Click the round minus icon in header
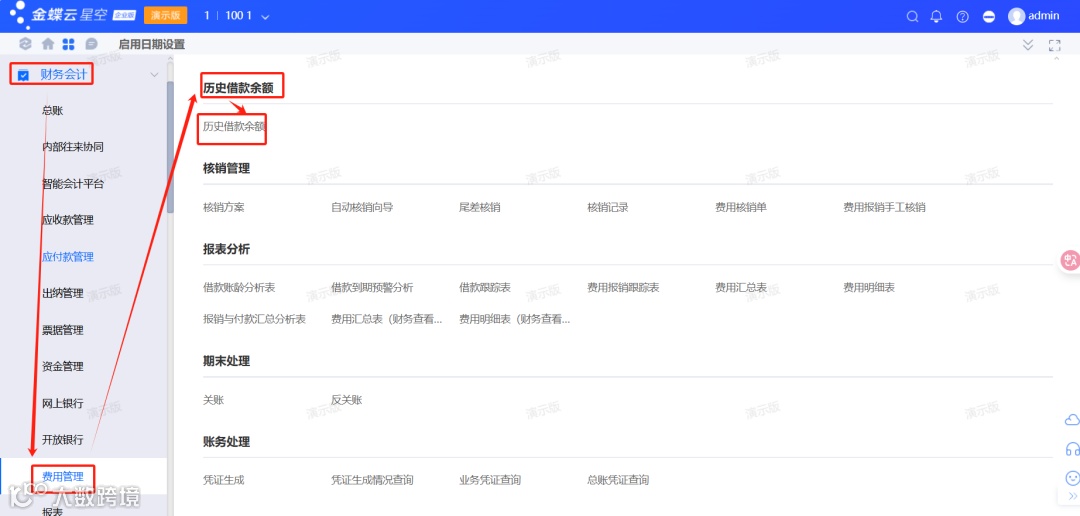This screenshot has width=1080, height=516. point(988,17)
